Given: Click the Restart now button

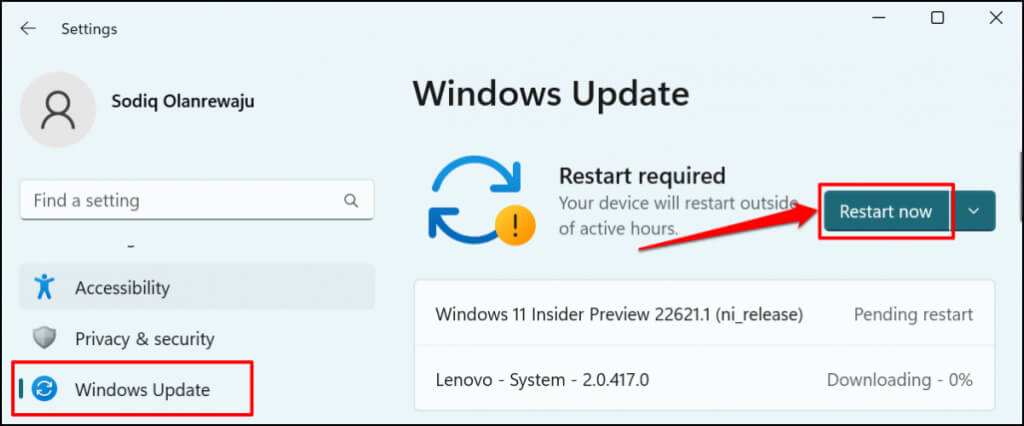Looking at the screenshot, I should (x=885, y=211).
